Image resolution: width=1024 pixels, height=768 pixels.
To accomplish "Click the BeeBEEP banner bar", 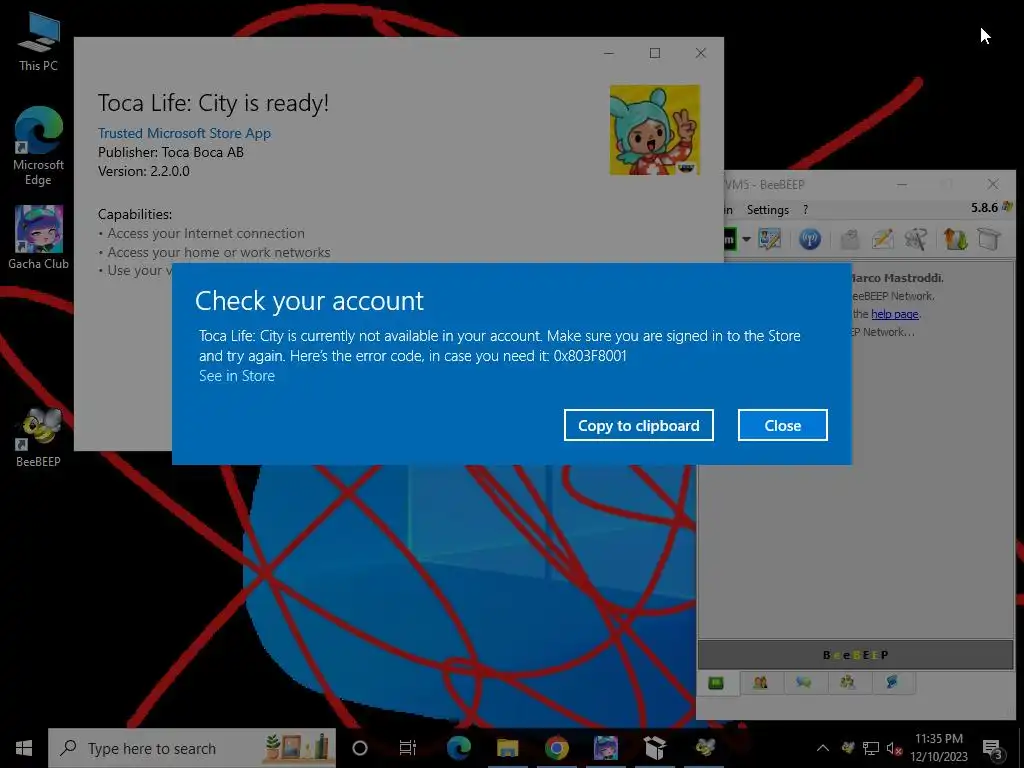I will (x=856, y=655).
